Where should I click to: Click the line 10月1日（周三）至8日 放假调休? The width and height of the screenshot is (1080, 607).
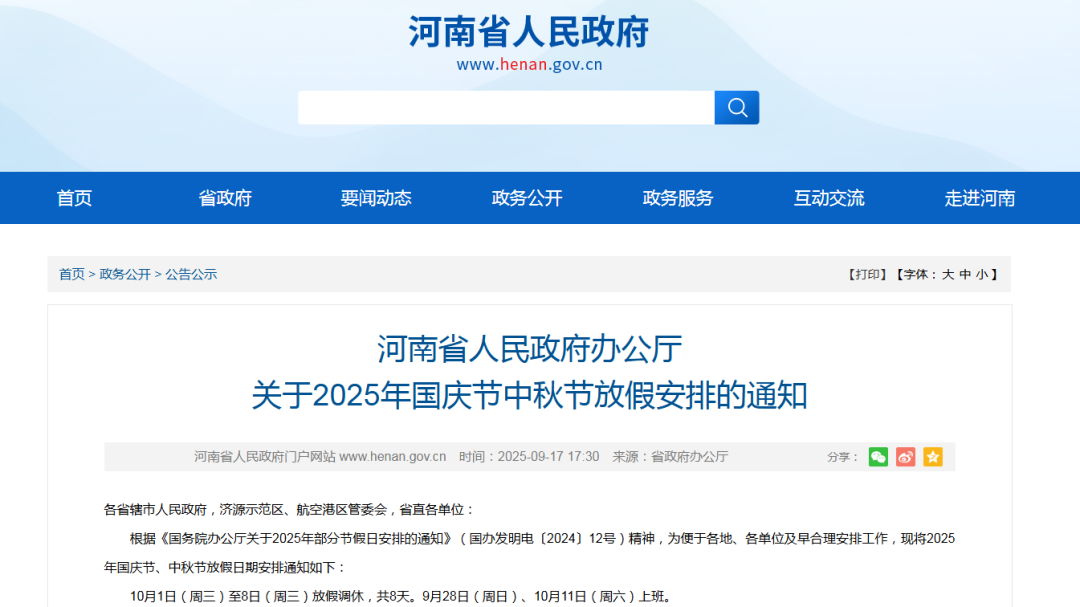[x=401, y=597]
